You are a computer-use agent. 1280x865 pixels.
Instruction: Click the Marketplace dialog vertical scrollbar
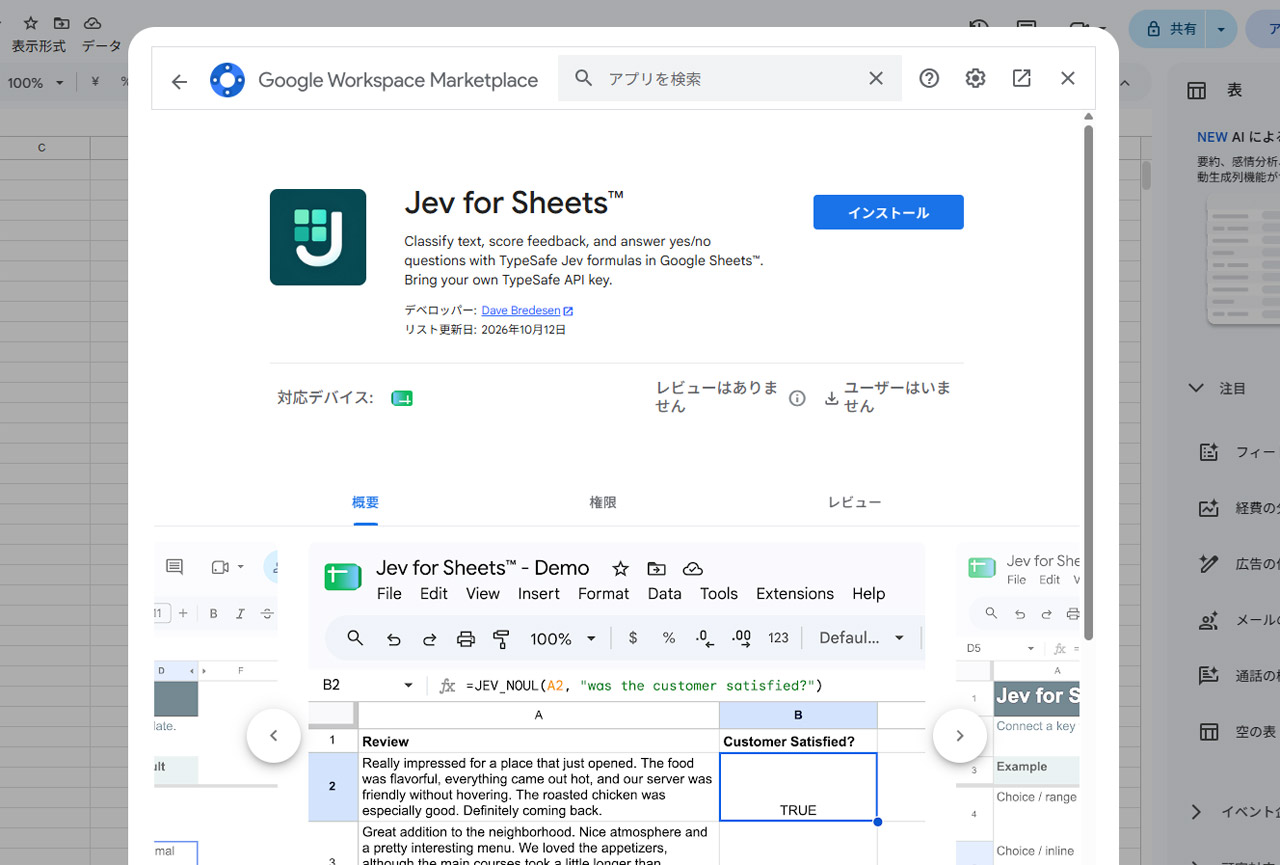pyautogui.click(x=1088, y=383)
